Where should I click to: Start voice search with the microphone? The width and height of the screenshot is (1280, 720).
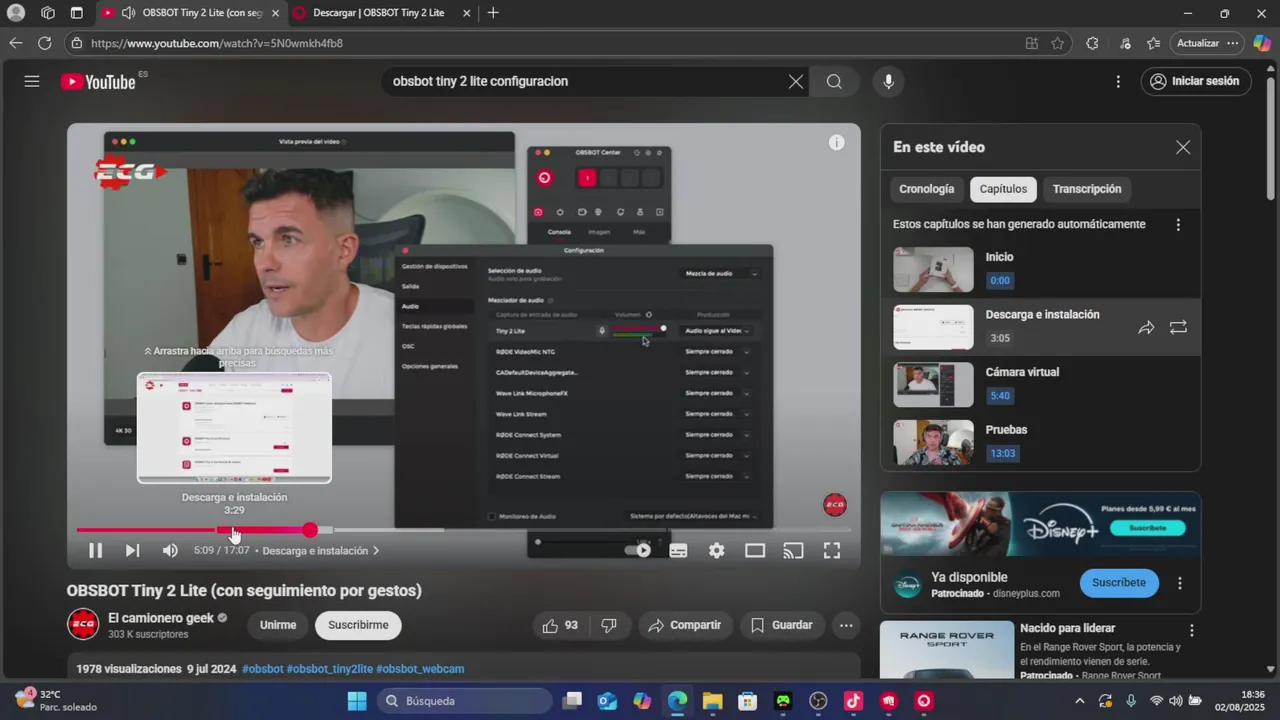pos(888,82)
